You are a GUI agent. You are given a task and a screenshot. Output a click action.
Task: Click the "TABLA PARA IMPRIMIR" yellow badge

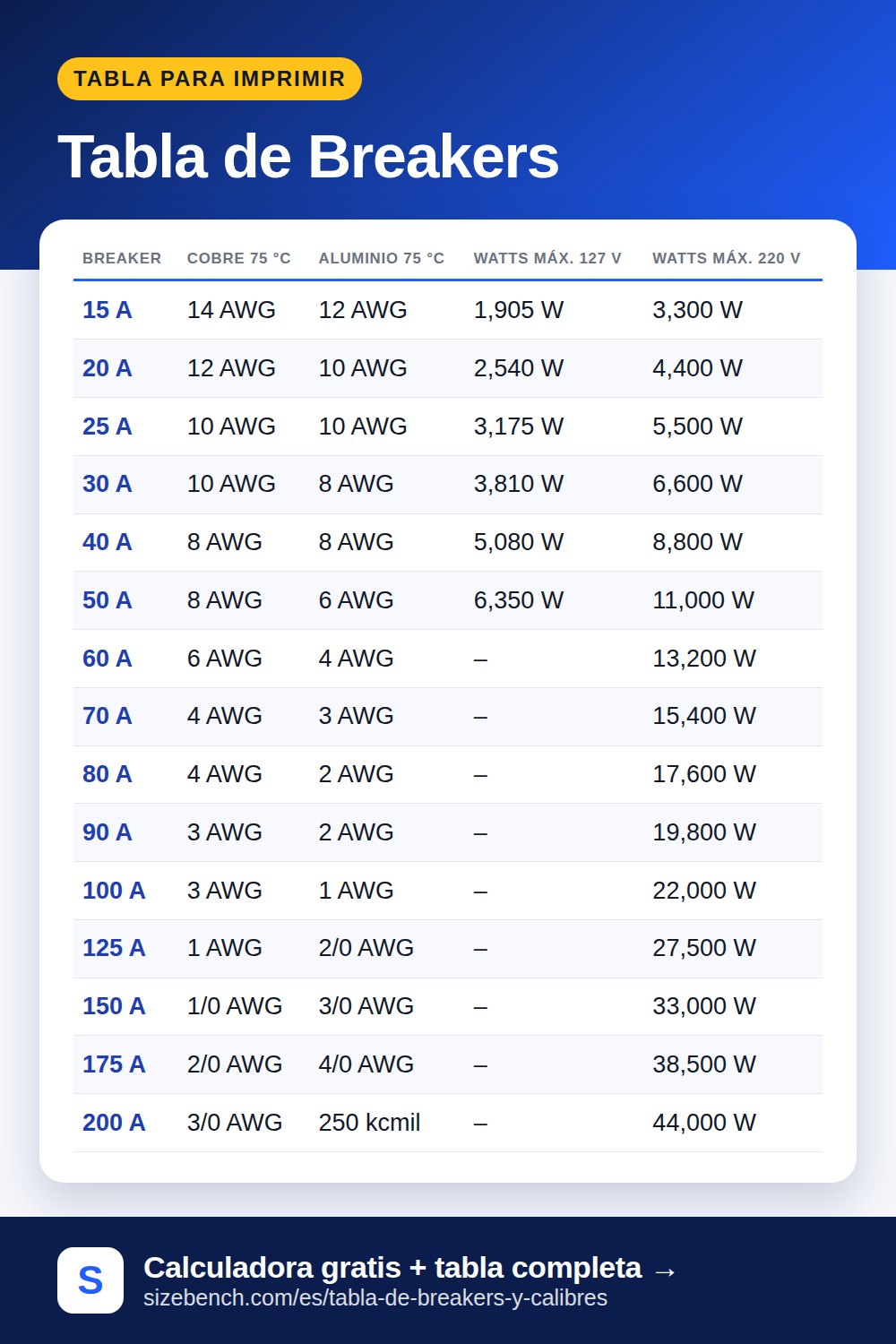210,79
